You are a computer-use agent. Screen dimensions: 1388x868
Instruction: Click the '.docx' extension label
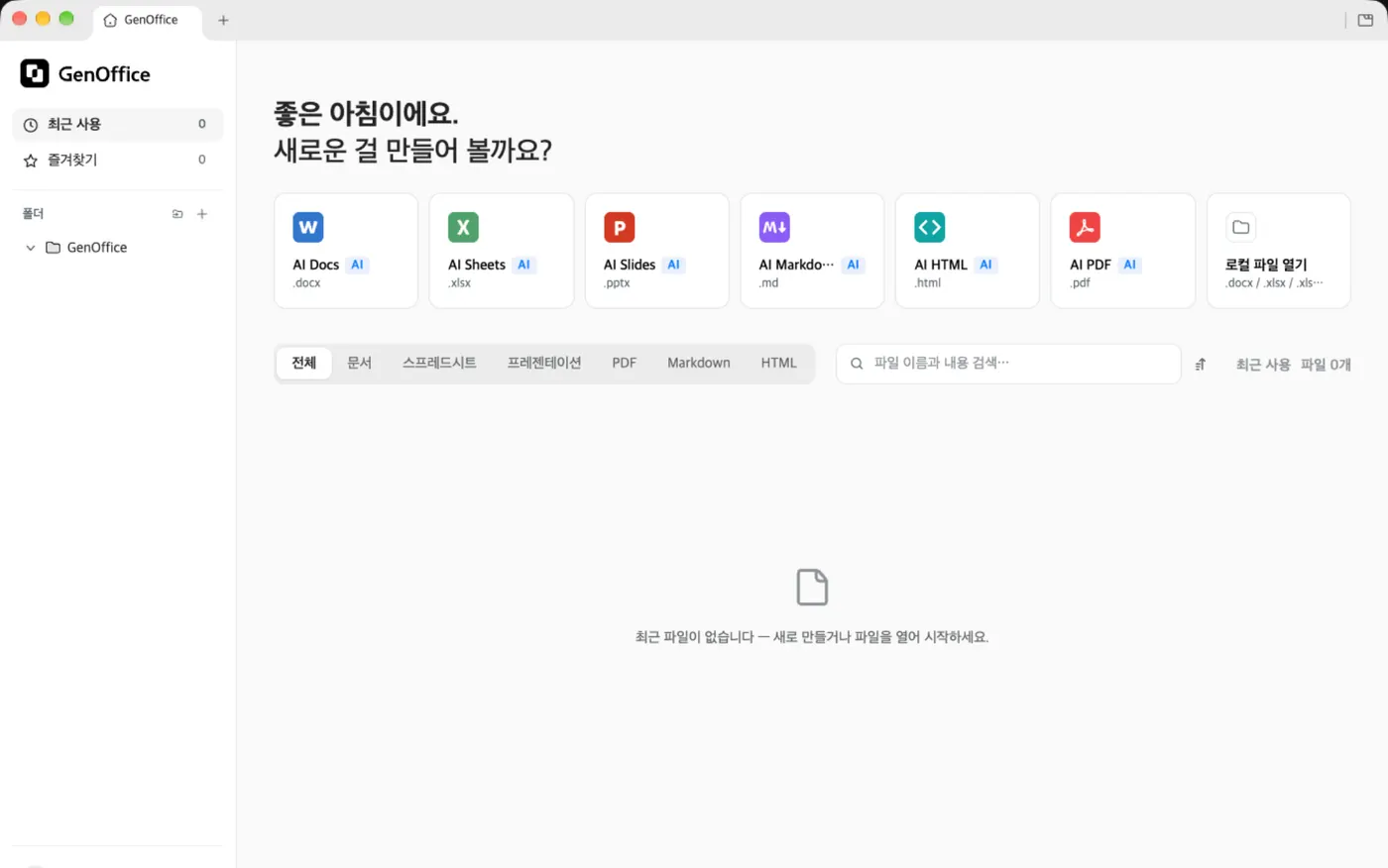point(306,283)
